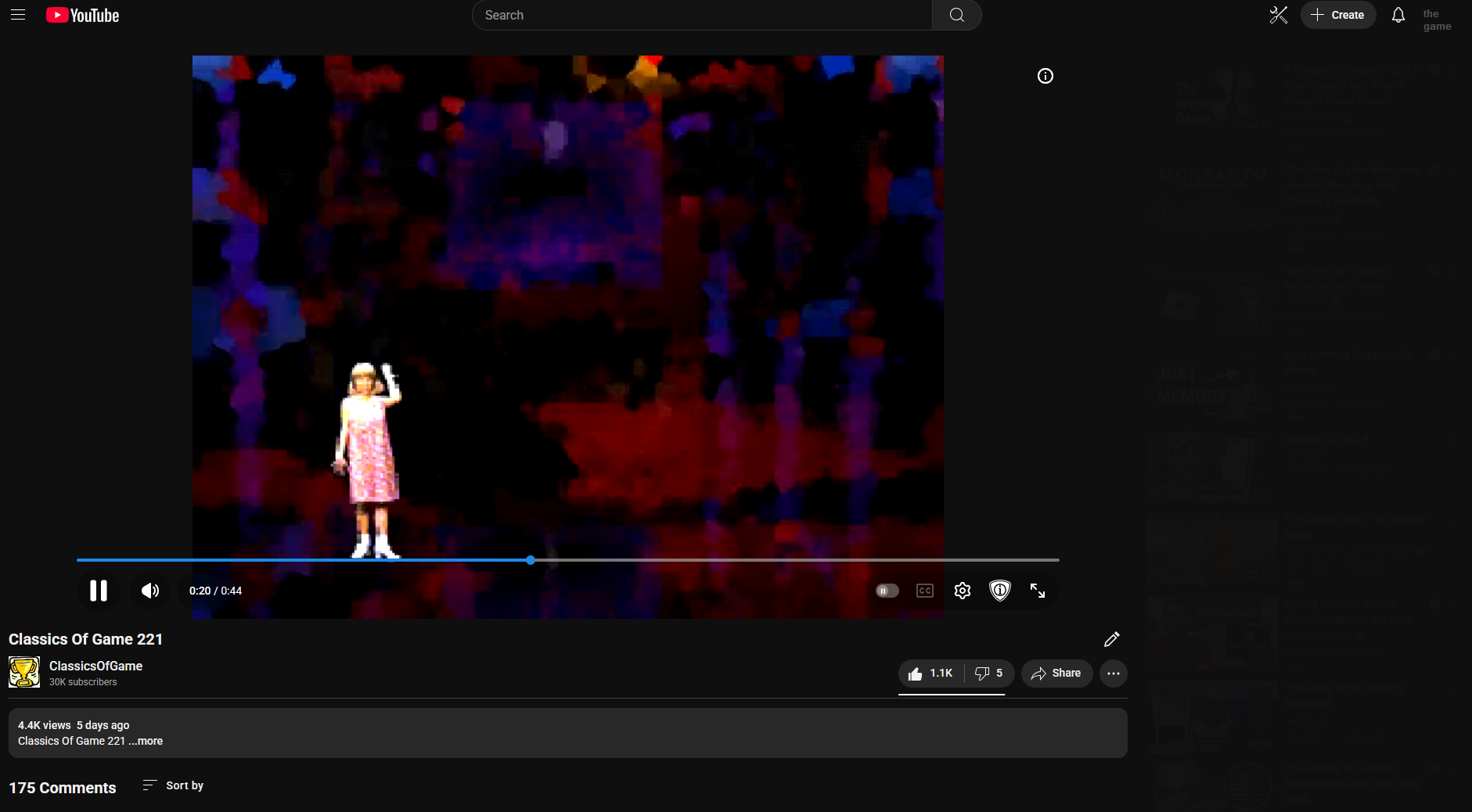1472x812 pixels.
Task: Expand the description with ...more
Action: coord(146,741)
